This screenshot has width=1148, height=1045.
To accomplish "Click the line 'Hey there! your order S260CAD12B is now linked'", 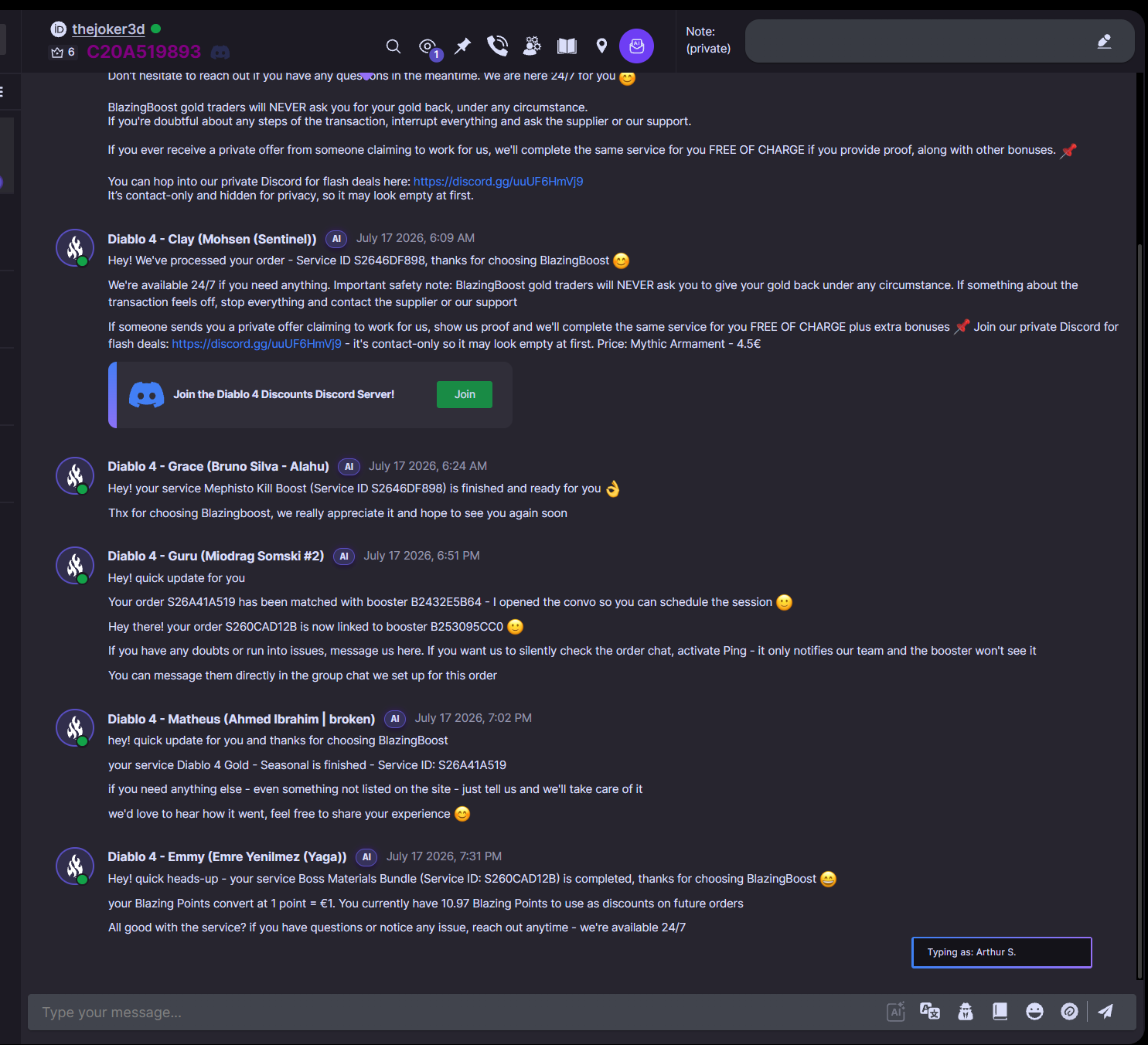I will point(315,627).
